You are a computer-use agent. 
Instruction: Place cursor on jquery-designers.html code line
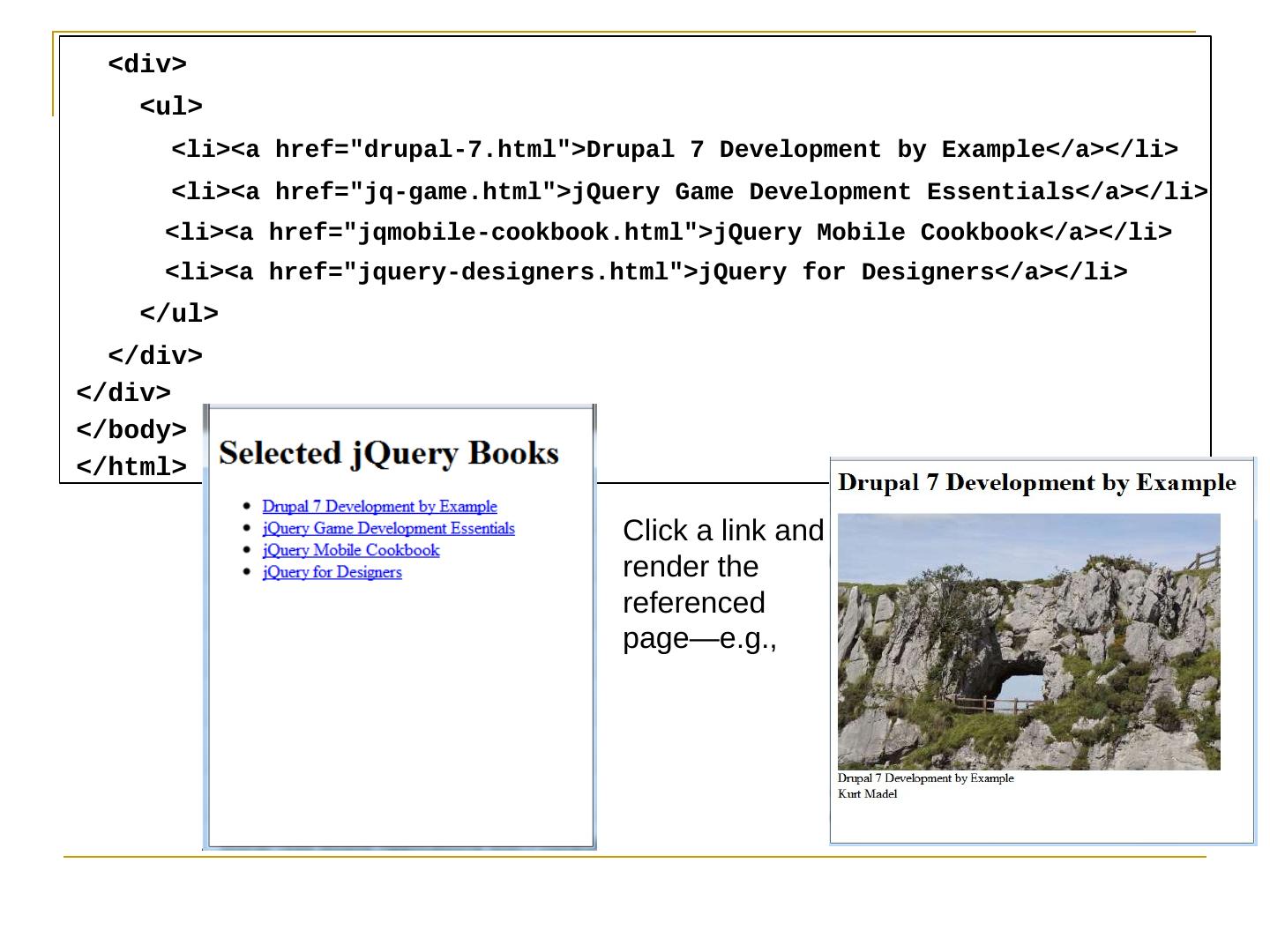(646, 272)
